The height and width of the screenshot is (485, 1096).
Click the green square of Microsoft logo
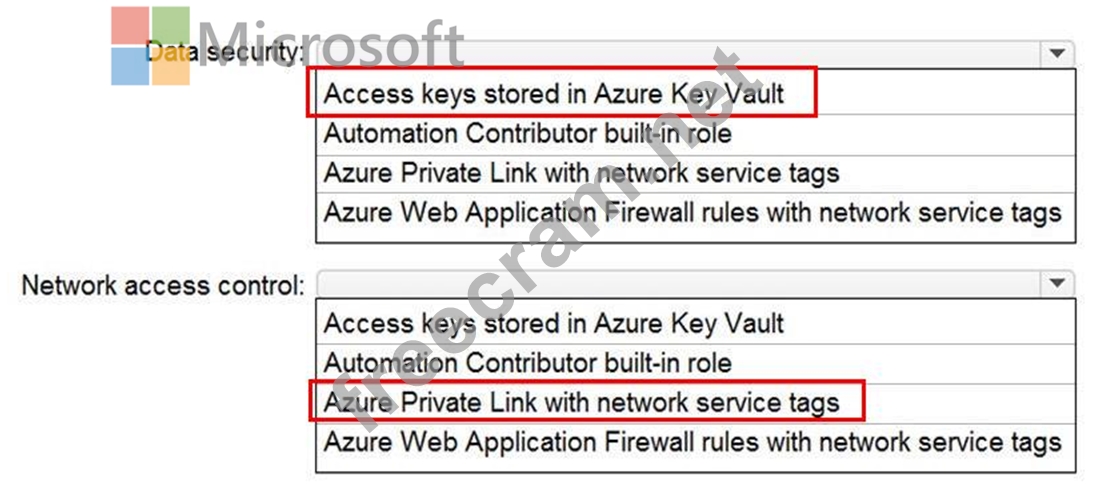170,25
